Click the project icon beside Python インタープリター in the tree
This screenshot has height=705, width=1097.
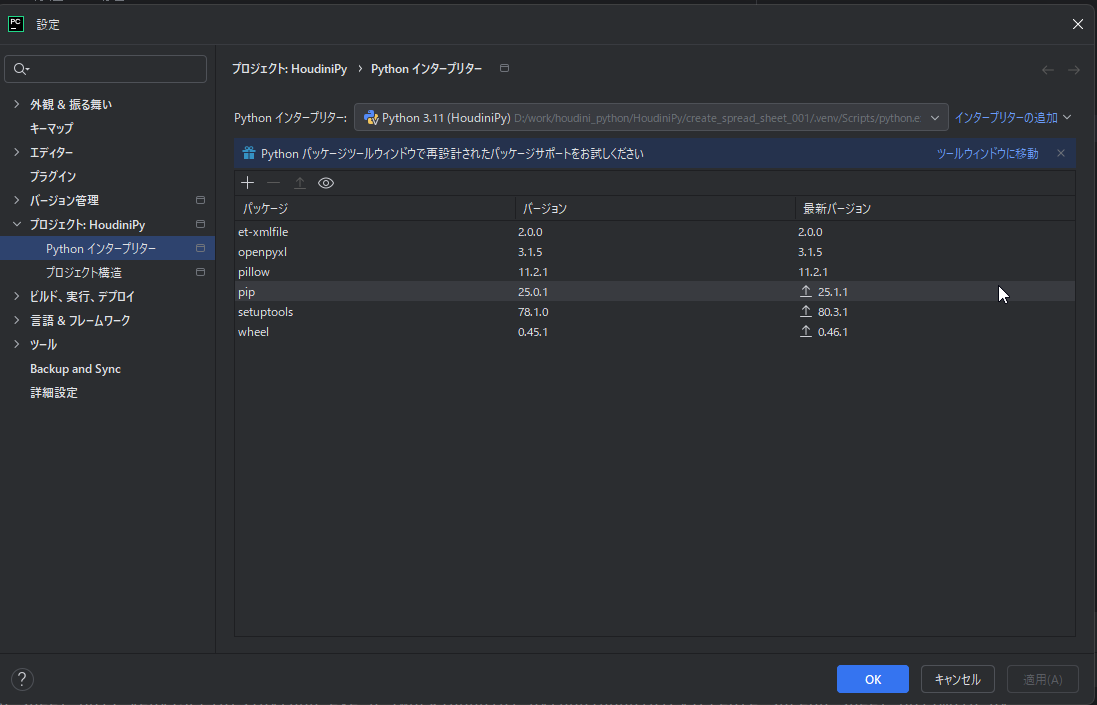coord(200,248)
